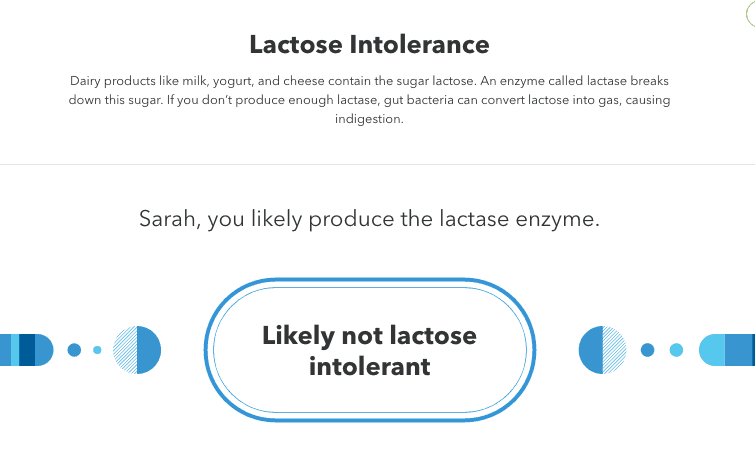Click the description paragraph about dairy products

[x=369, y=100]
